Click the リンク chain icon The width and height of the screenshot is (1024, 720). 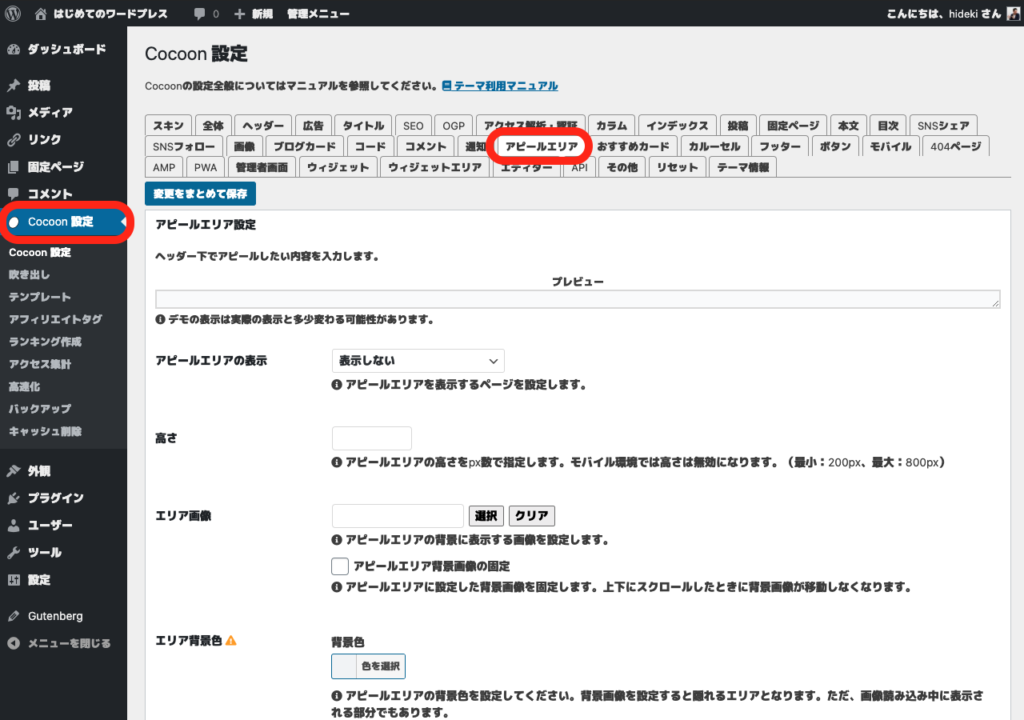click(14, 140)
